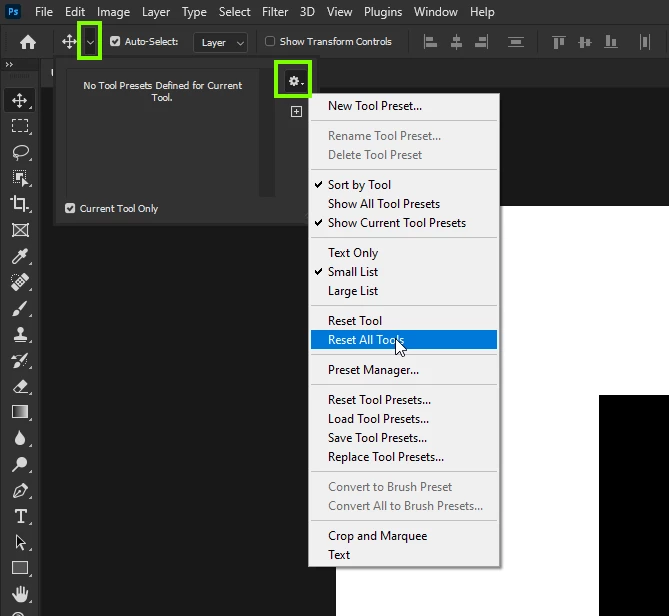The width and height of the screenshot is (669, 616).
Task: Click Reset All Tools
Action: pos(404,340)
